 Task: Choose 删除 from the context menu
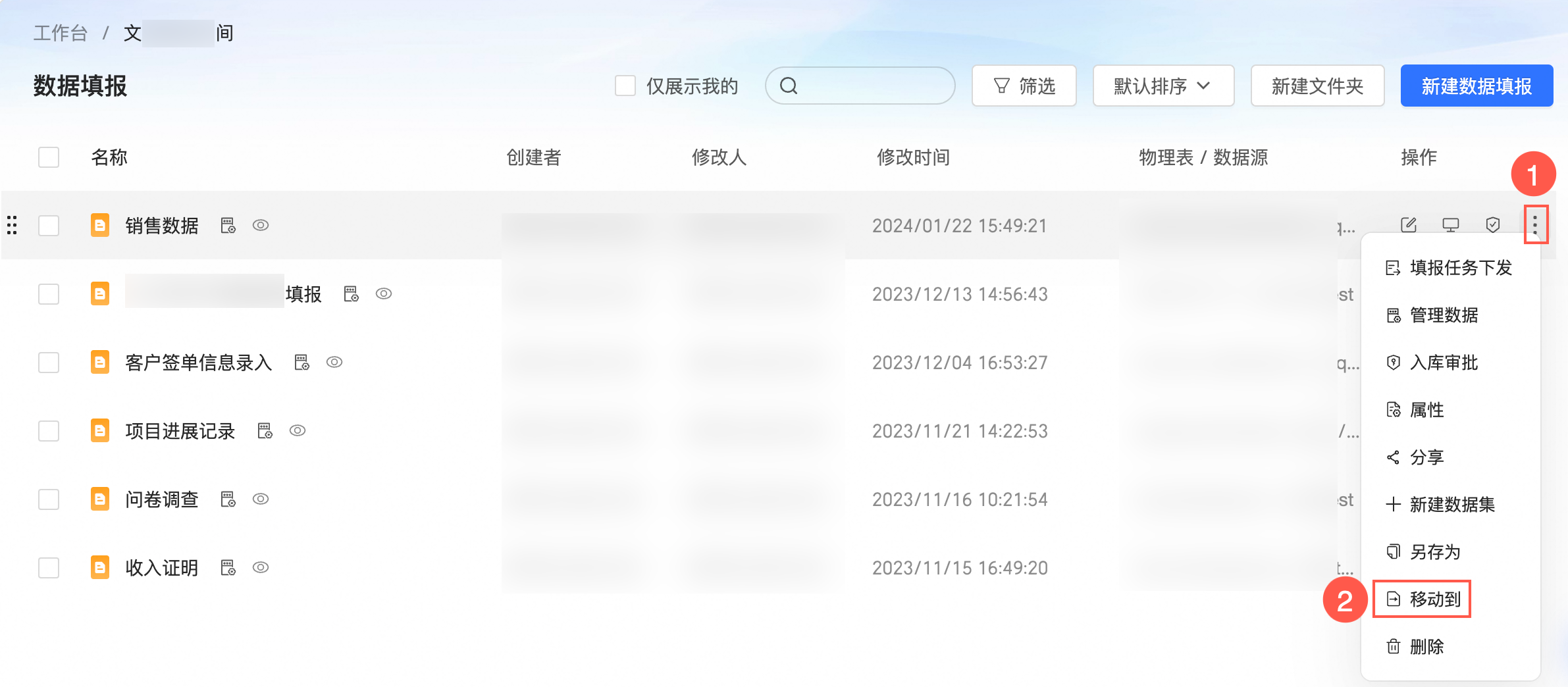tap(1450, 647)
